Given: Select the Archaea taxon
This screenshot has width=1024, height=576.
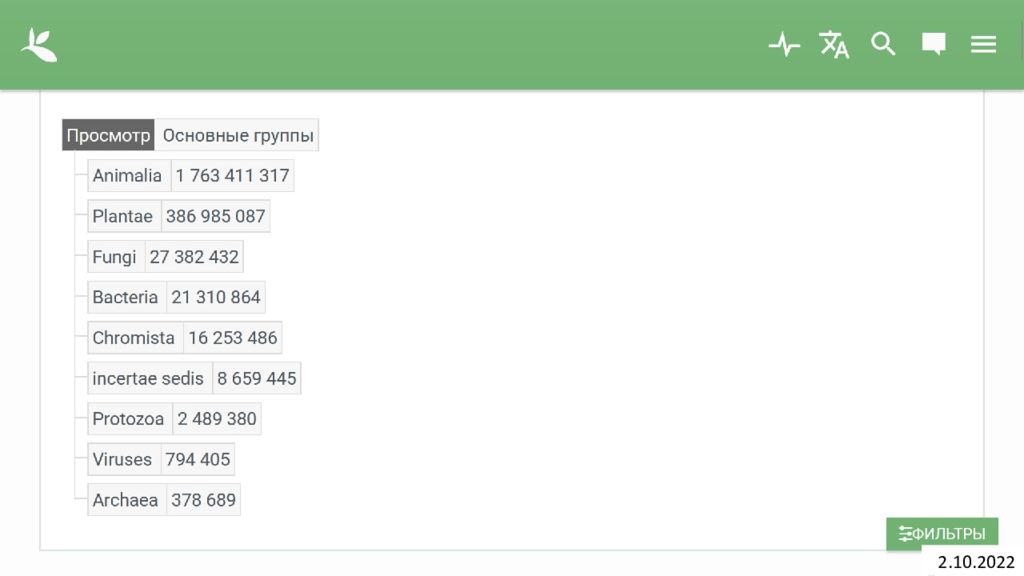Looking at the screenshot, I should tap(127, 500).
